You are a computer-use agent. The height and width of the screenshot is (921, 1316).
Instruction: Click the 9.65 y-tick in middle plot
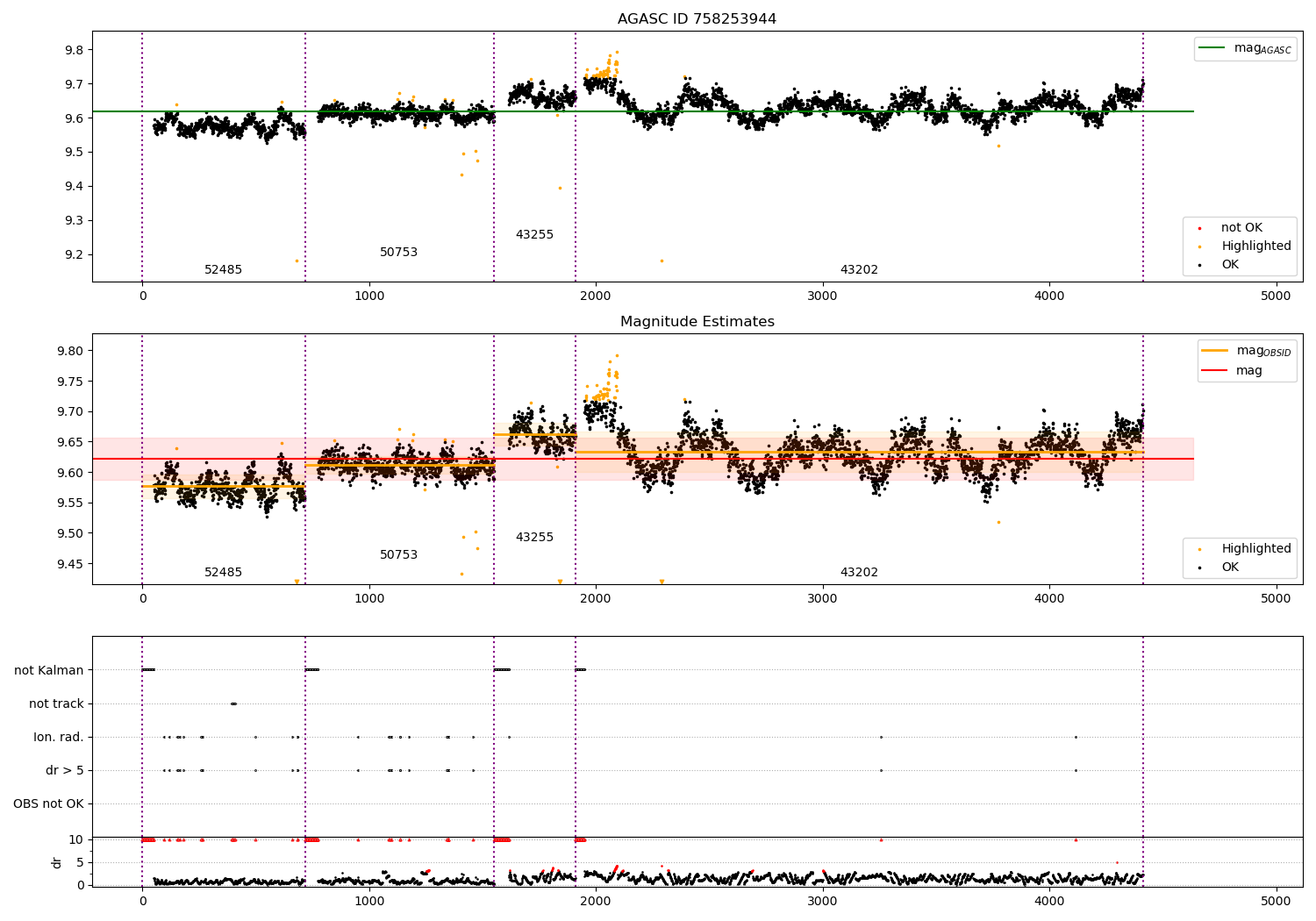tap(70, 443)
